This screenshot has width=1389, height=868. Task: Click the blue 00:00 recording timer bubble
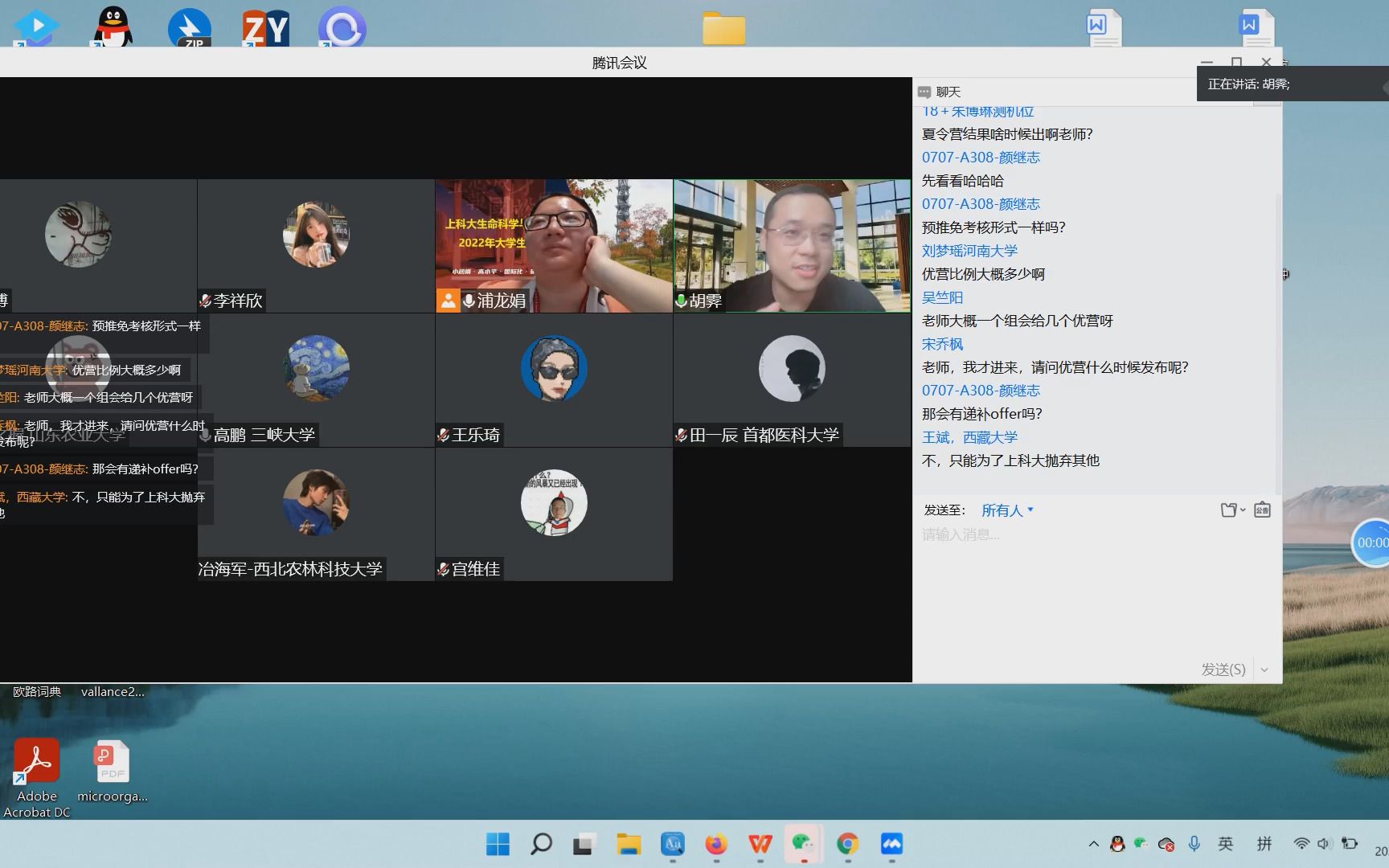(x=1371, y=542)
